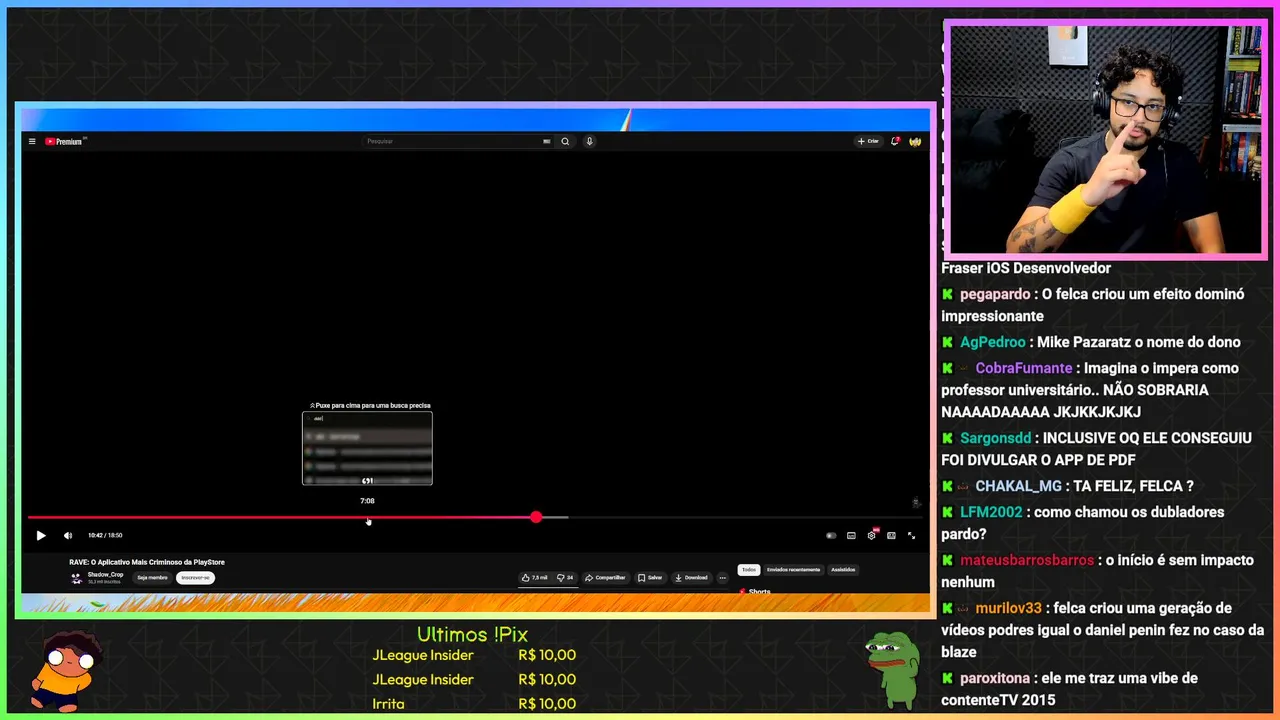The width and height of the screenshot is (1280, 720).
Task: Click username mateusbarrosbarros in chat
Action: (x=1027, y=560)
